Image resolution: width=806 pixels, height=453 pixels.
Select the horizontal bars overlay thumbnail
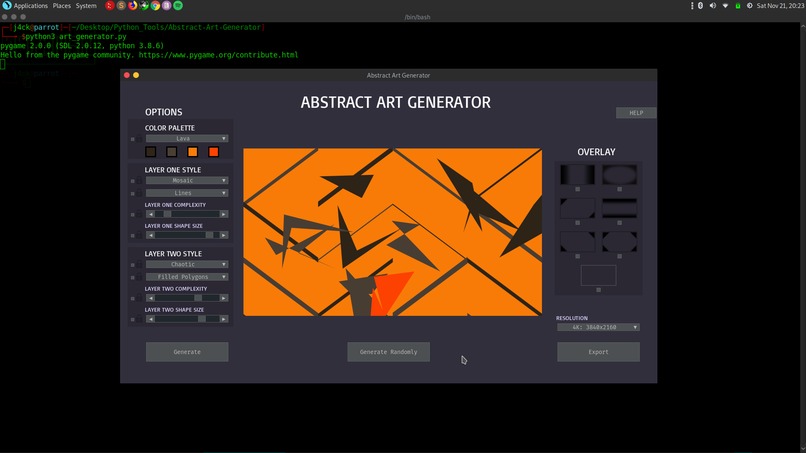click(619, 208)
